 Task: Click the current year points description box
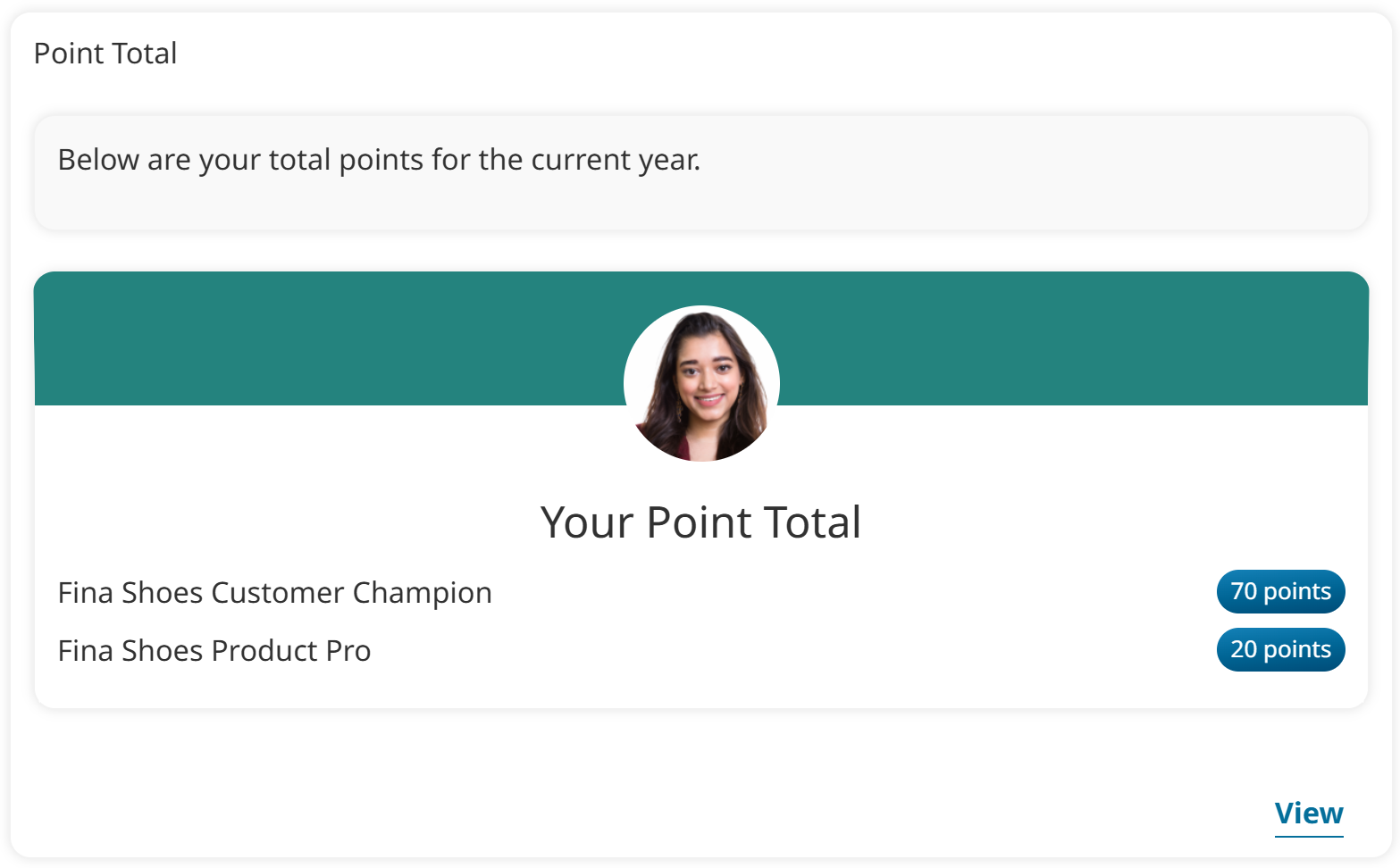pyautogui.click(x=700, y=172)
